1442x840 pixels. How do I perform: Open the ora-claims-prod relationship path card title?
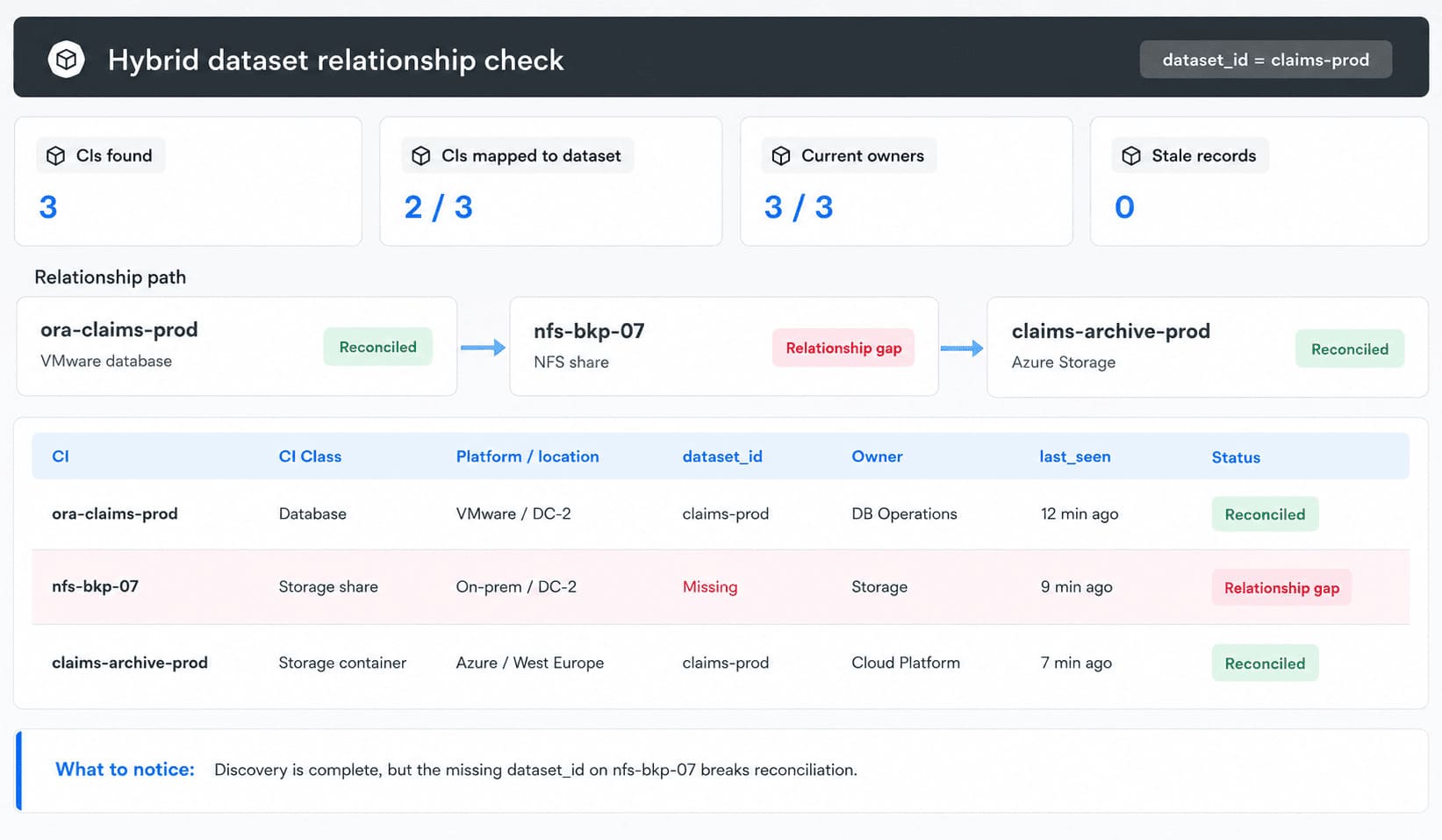click(x=119, y=330)
